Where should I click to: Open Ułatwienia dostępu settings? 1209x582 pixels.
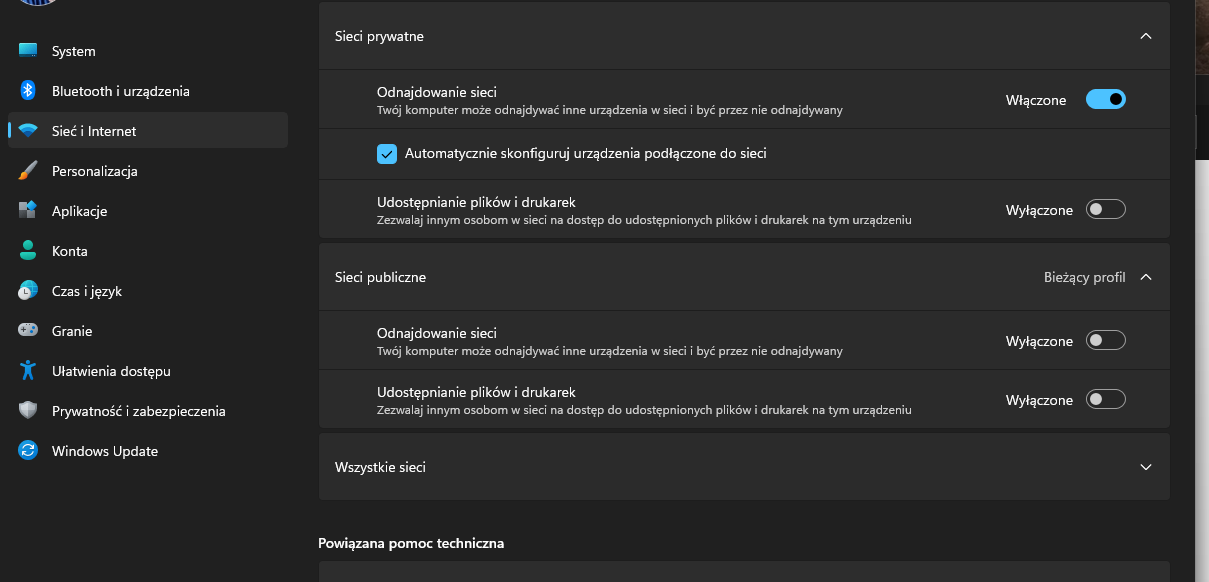click(111, 371)
